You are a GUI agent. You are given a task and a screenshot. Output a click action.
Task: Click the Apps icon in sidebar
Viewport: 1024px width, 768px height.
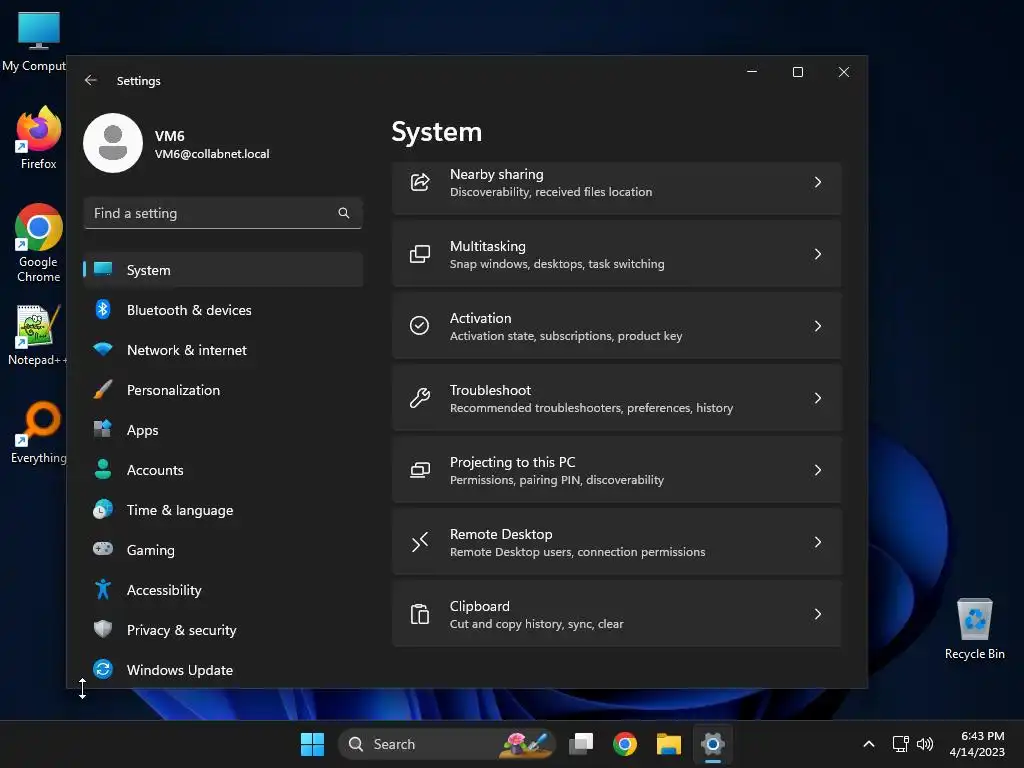click(103, 429)
